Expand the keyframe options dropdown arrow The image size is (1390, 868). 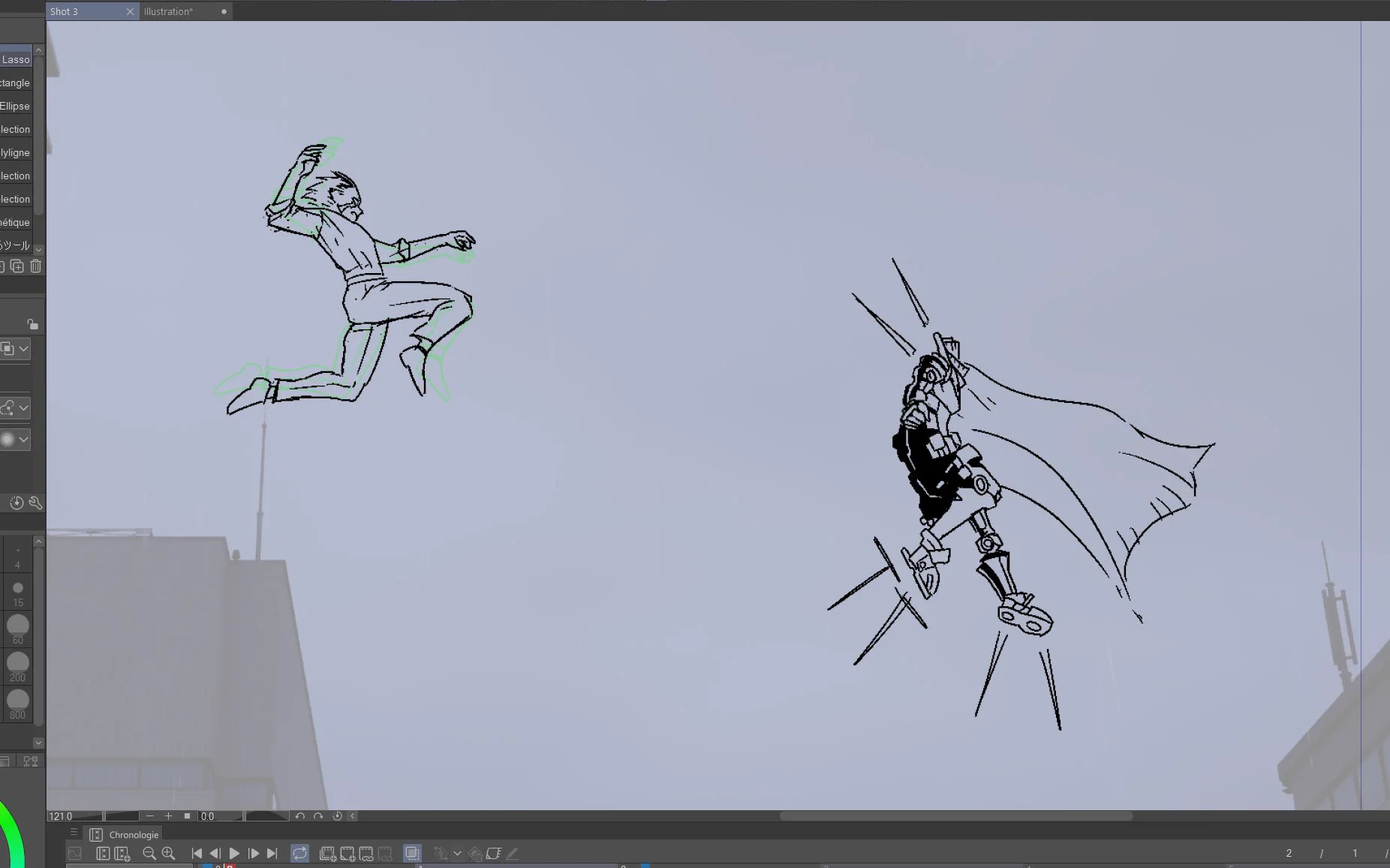click(457, 853)
